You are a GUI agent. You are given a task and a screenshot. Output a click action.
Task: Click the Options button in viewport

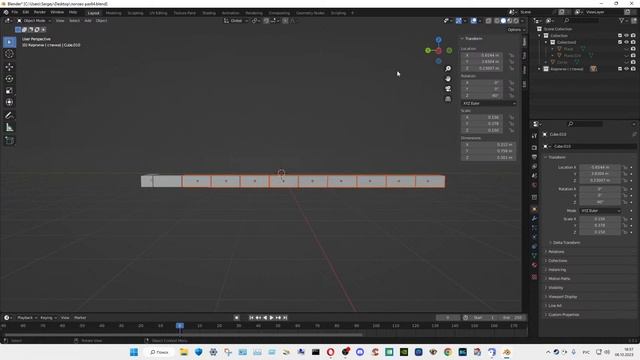tap(516, 30)
